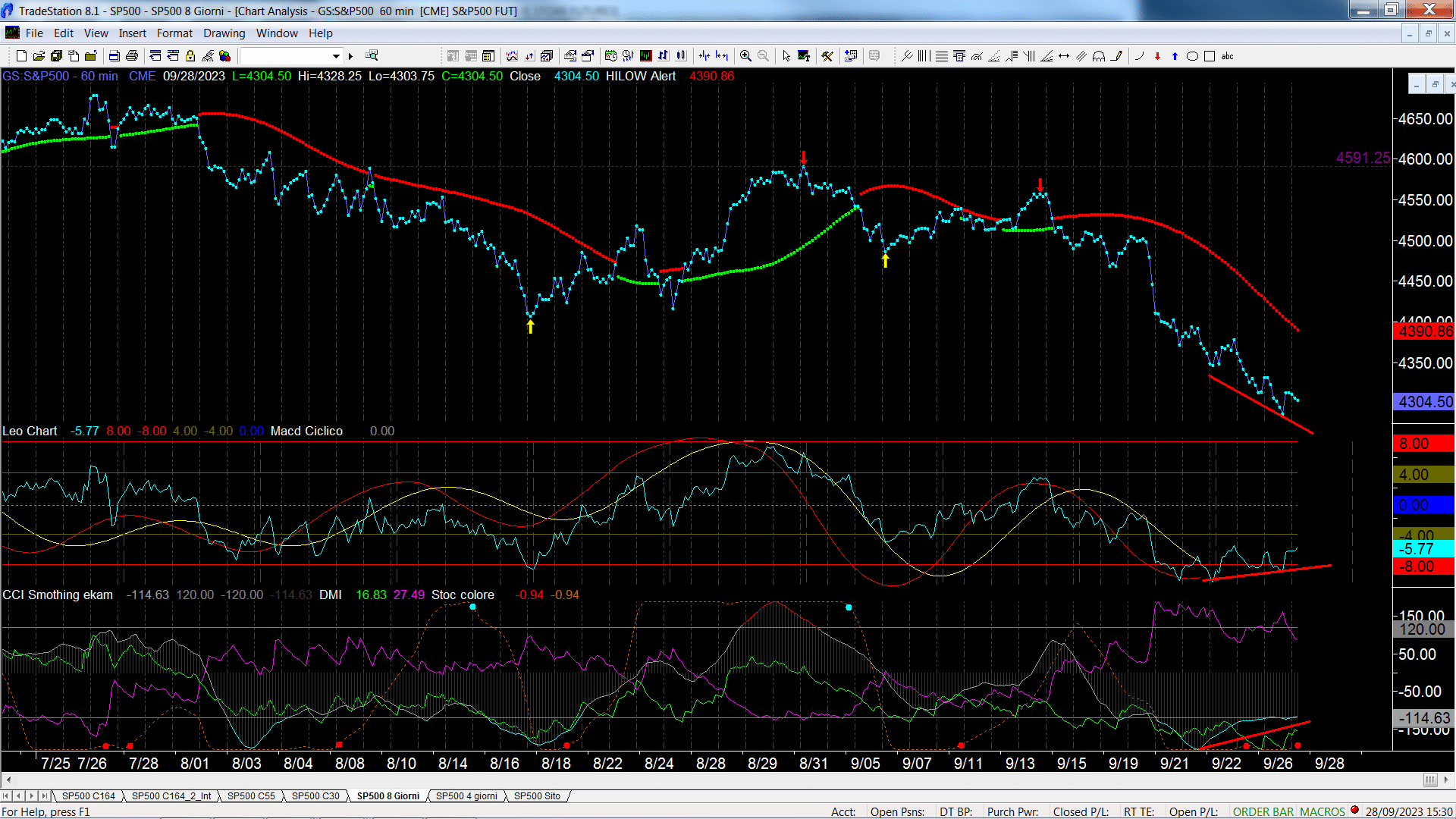The image size is (1456, 819).
Task: Click the pencil drawing icon
Action: (1116, 56)
